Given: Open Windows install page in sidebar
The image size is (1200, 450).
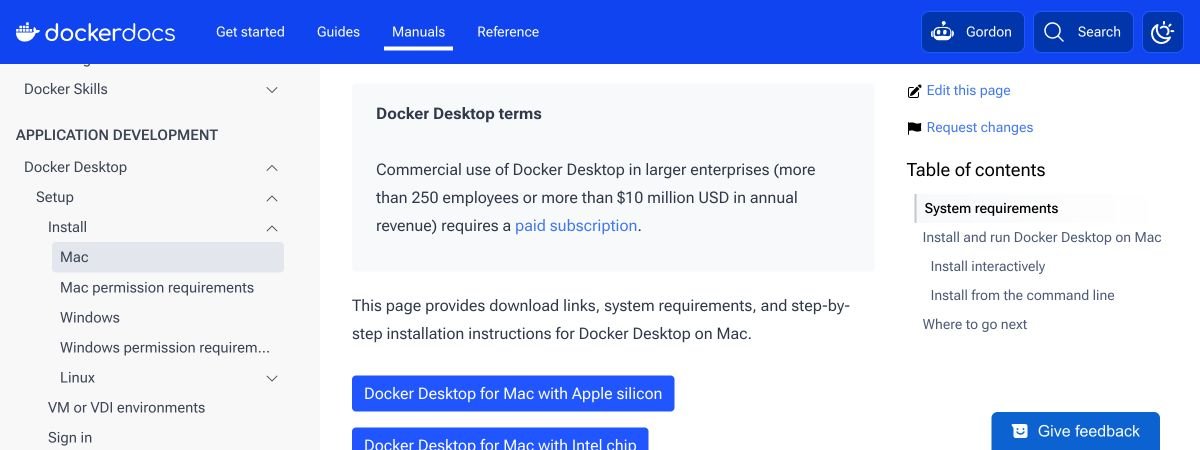Looking at the screenshot, I should [90, 317].
